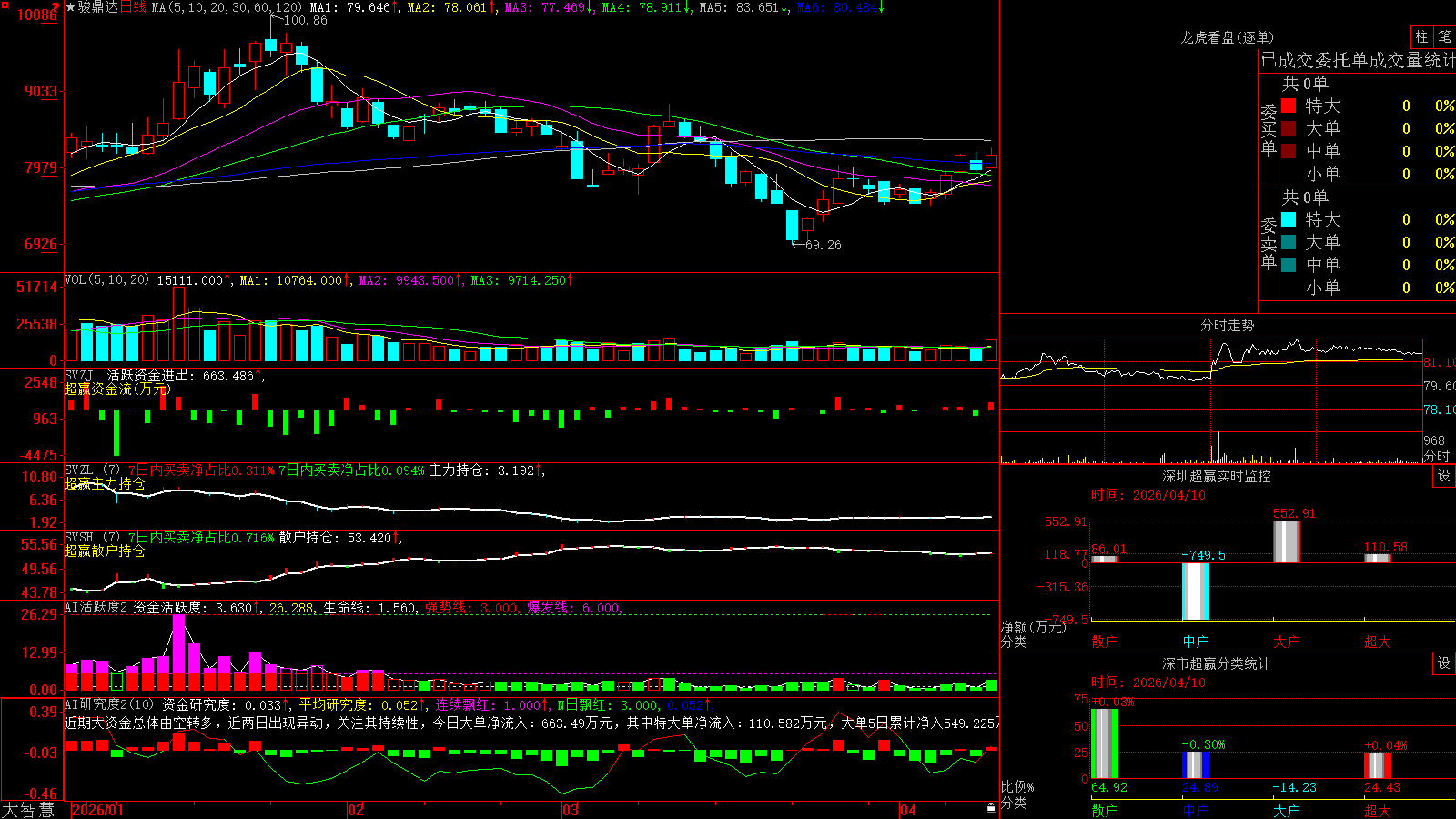Click the VOL(5,10,20) indicator label
Screen dimensions: 1456x819
point(106,280)
